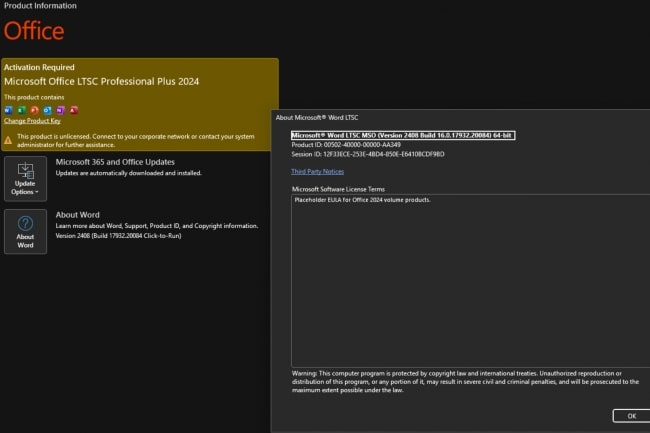Screen dimensions: 650x433
Task: Select the highlighted Word LTSC version line
Action: tap(403, 135)
